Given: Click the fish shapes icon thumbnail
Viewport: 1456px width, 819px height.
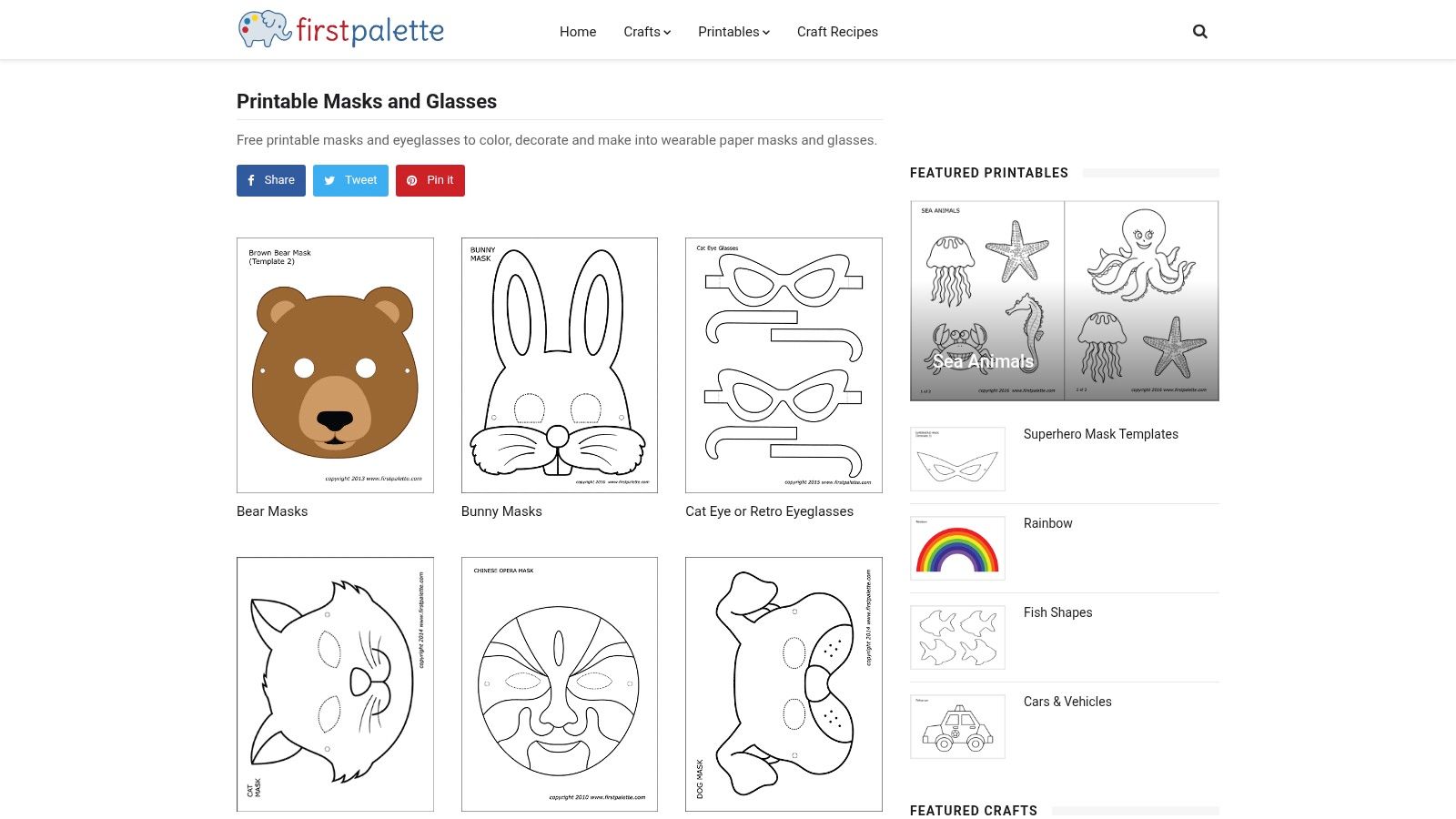Looking at the screenshot, I should [x=957, y=636].
